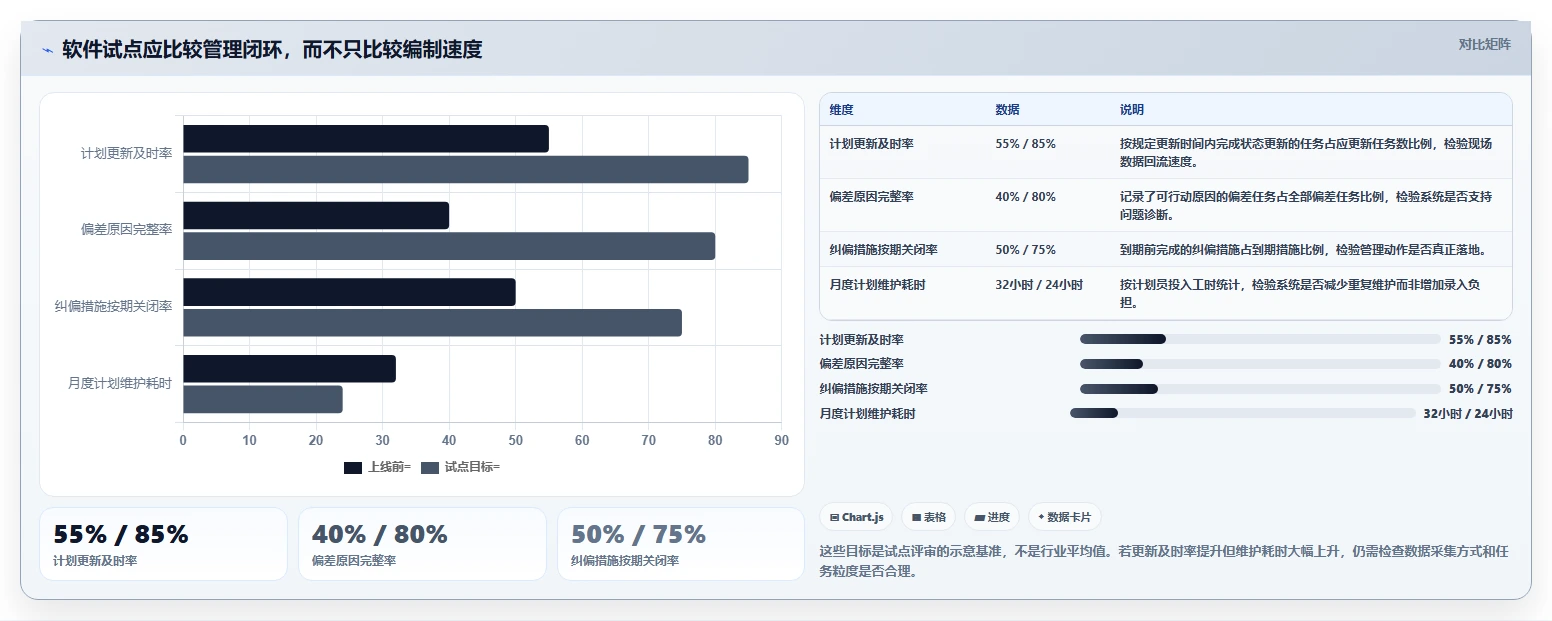This screenshot has width=1552, height=621.
Task: Click the page title 软件试点应比较管理闭环
Action: 272,50
